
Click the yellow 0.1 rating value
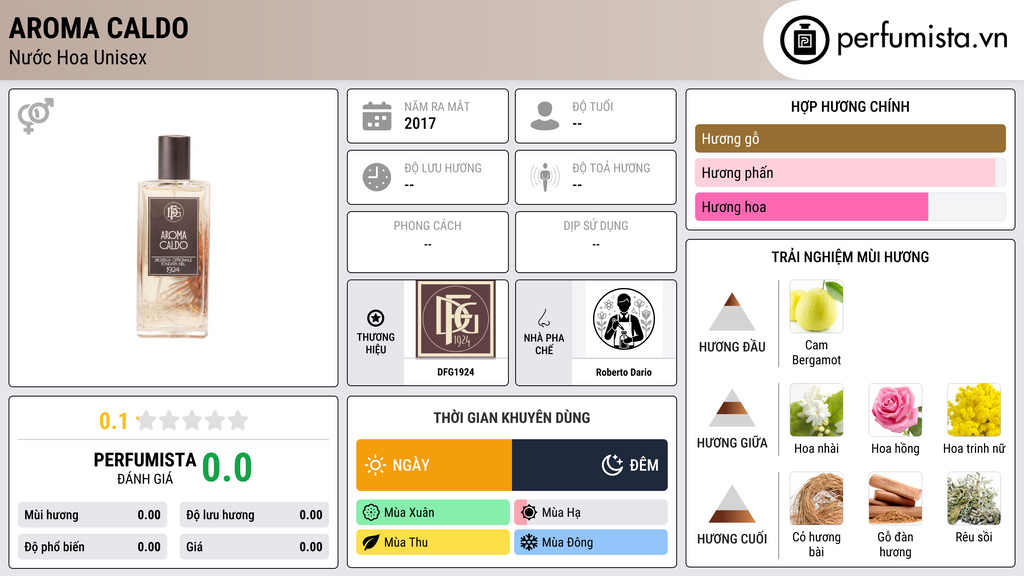point(113,421)
